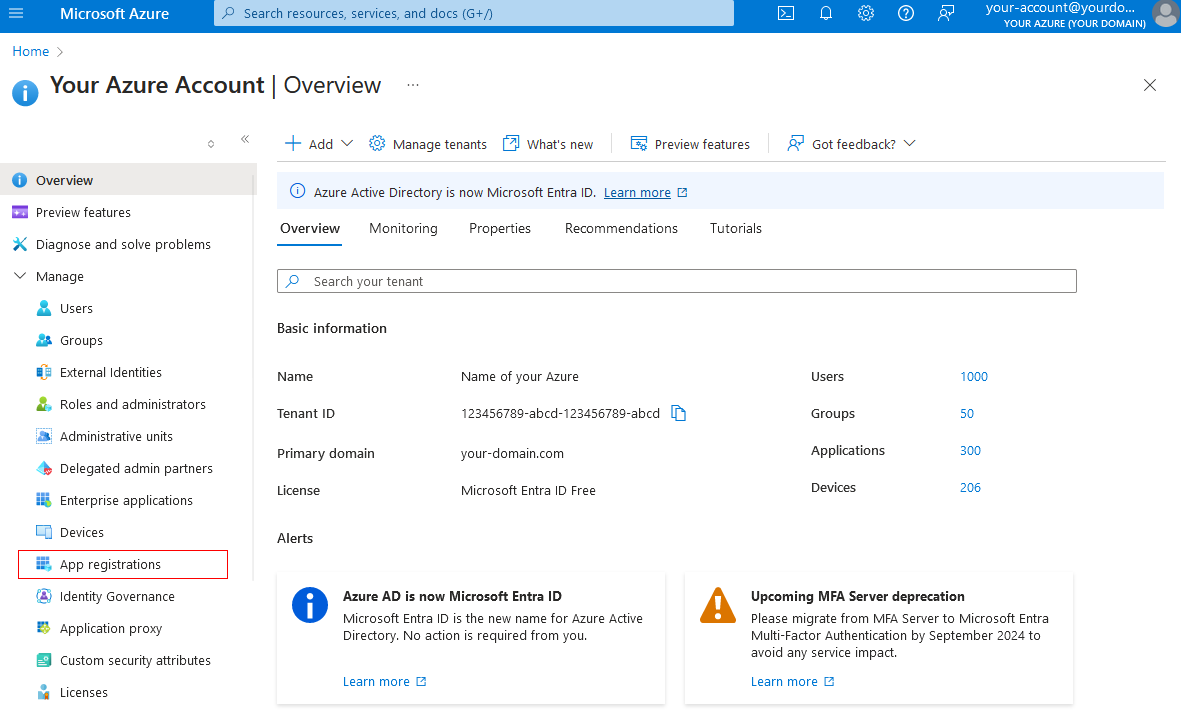
Task: Open the Got feedback? dropdown
Action: coord(851,144)
